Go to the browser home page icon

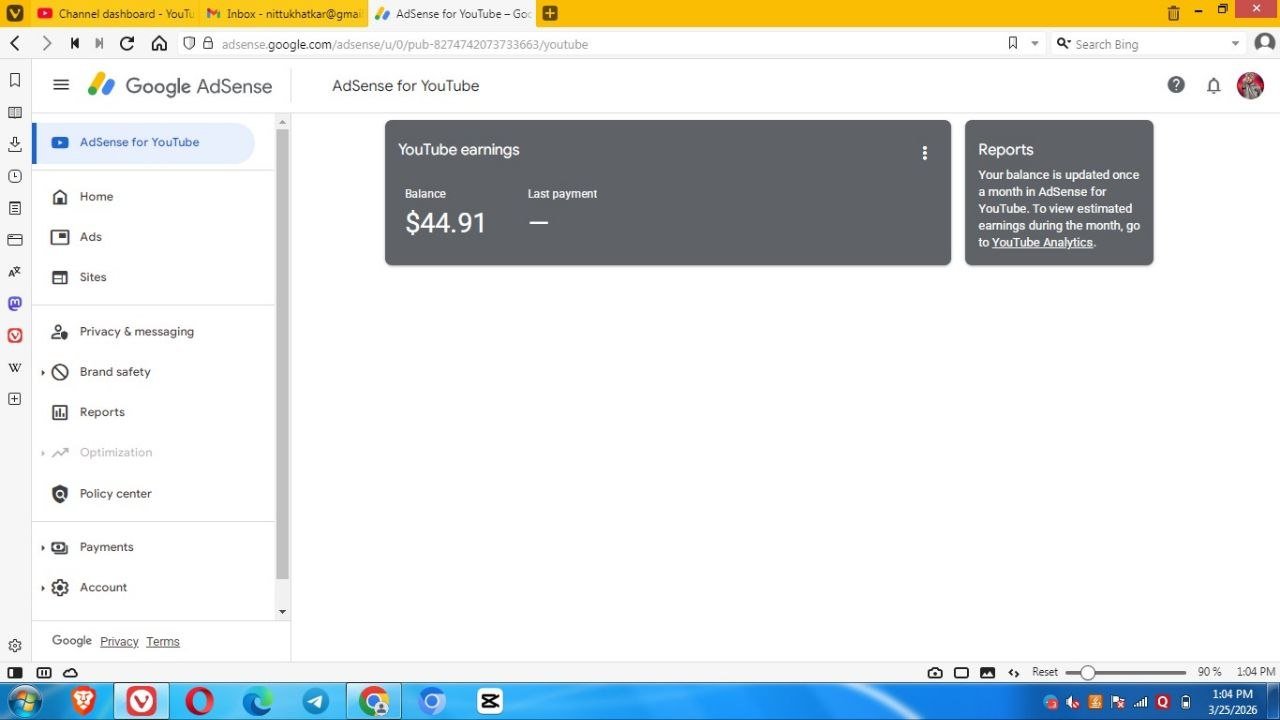tap(159, 44)
